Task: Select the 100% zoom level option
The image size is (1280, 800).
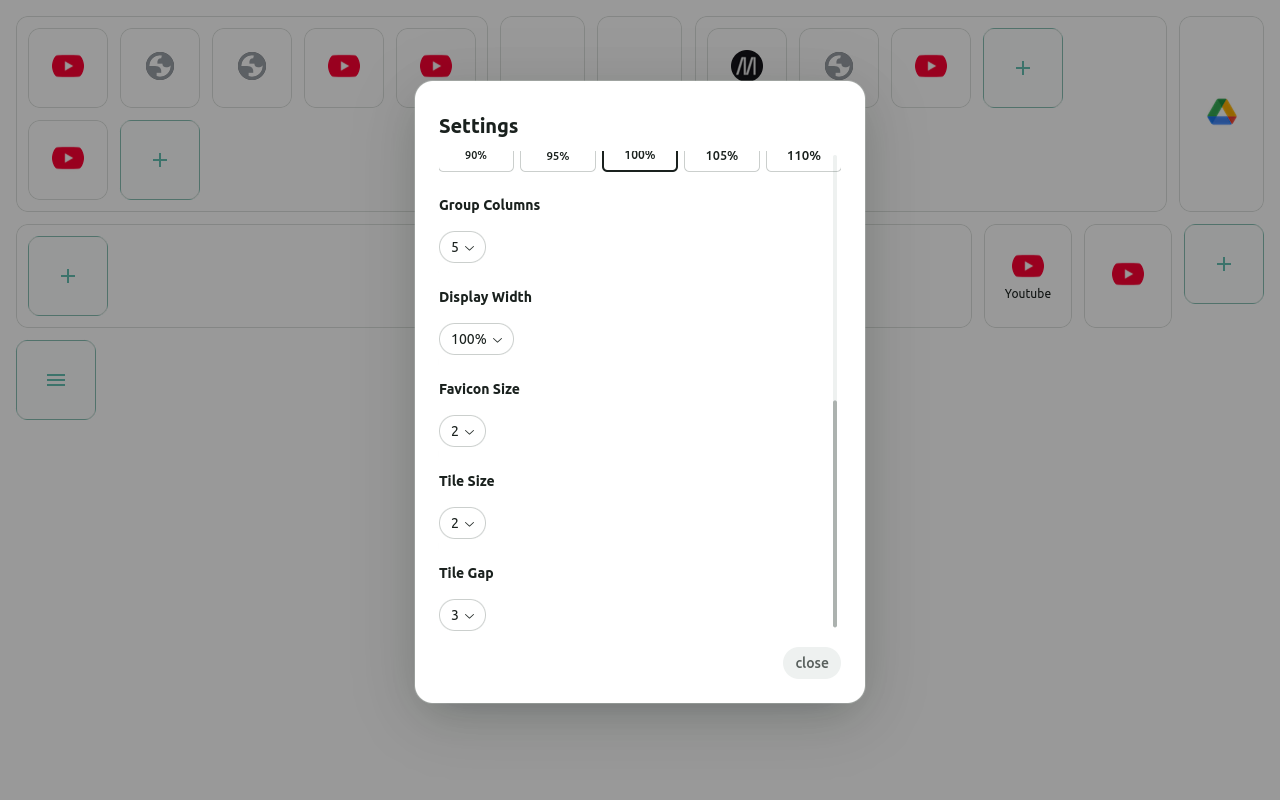Action: [639, 155]
